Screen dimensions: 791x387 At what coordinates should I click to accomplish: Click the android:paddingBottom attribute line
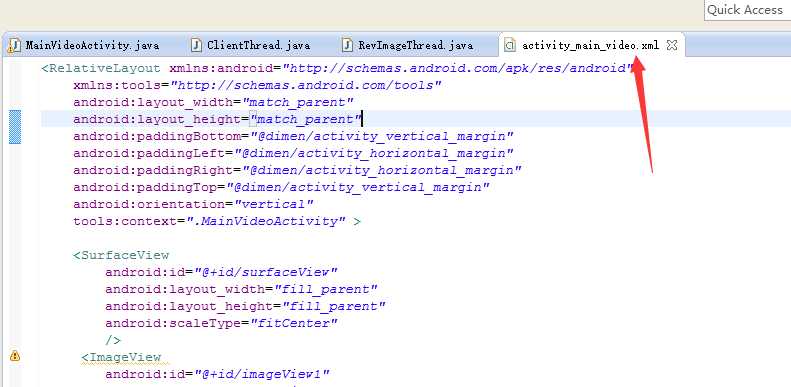[x=293, y=136]
